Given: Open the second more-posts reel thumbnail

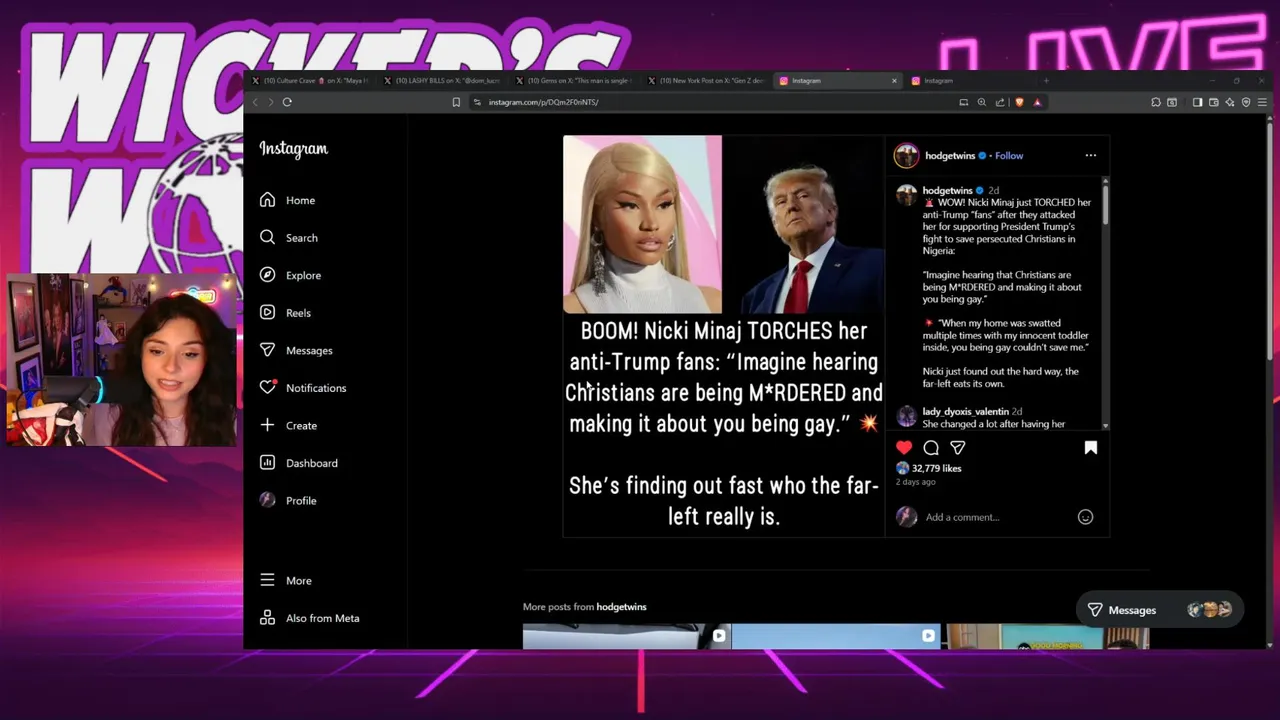Looking at the screenshot, I should [x=836, y=636].
